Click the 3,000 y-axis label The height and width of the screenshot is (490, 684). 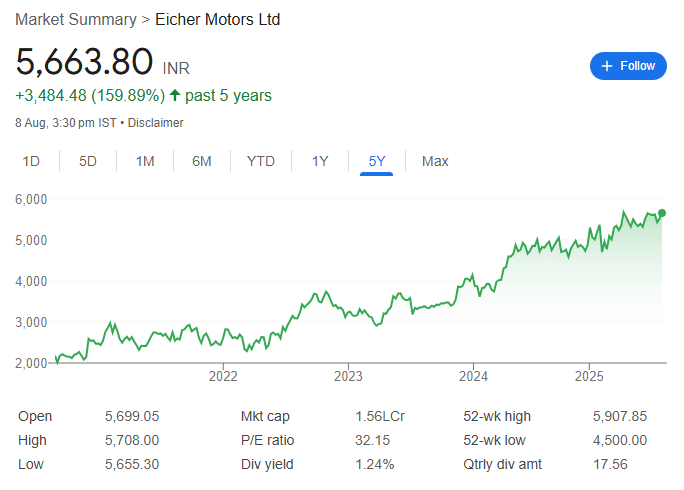pyautogui.click(x=31, y=322)
